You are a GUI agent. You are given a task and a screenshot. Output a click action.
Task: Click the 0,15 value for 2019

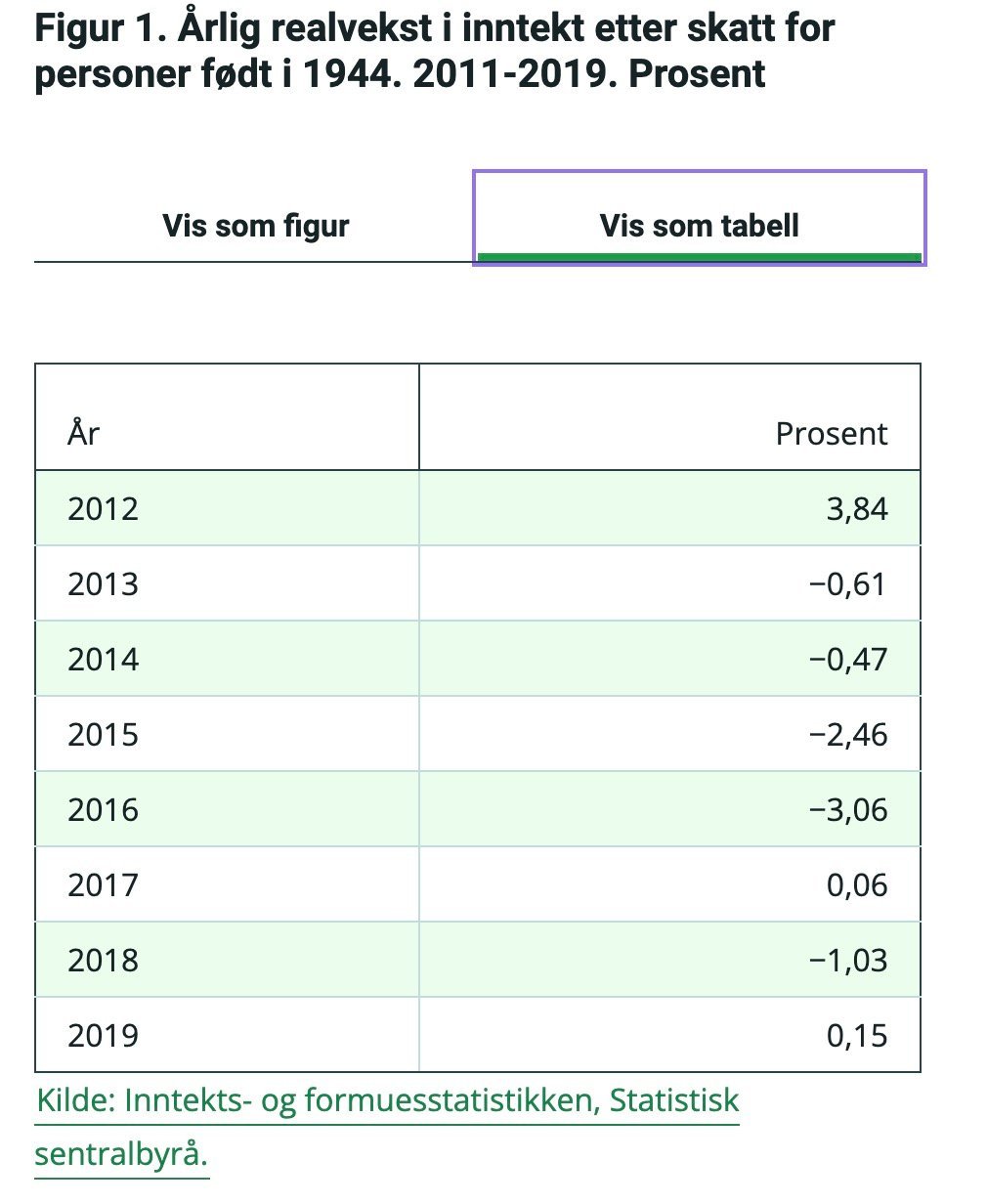pos(857,1036)
